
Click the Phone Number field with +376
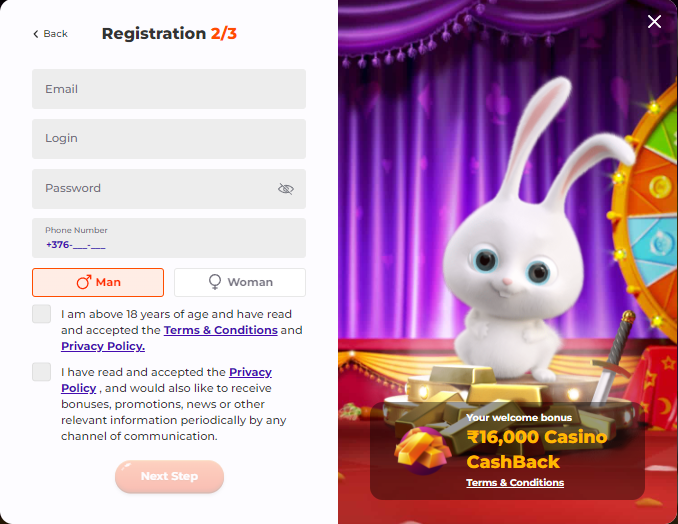pyautogui.click(x=169, y=238)
